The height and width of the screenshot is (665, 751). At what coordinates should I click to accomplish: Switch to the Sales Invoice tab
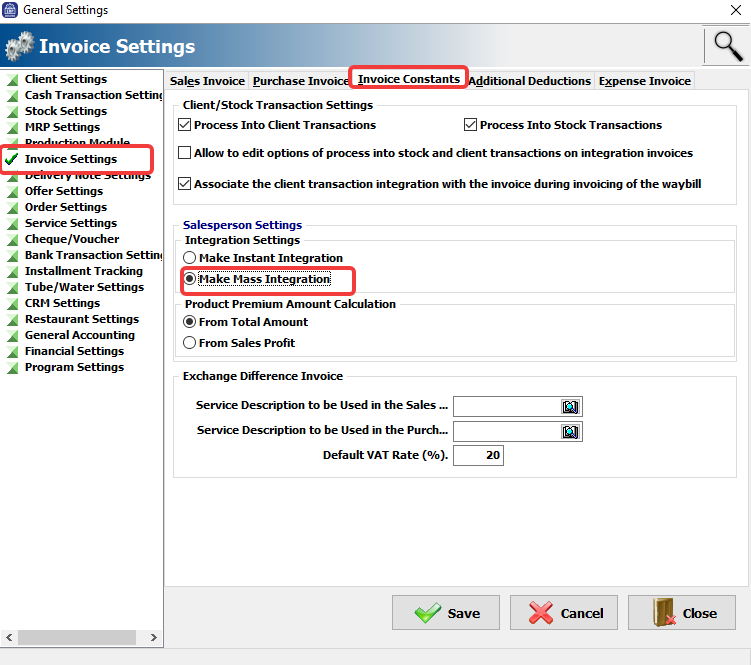pyautogui.click(x=207, y=81)
